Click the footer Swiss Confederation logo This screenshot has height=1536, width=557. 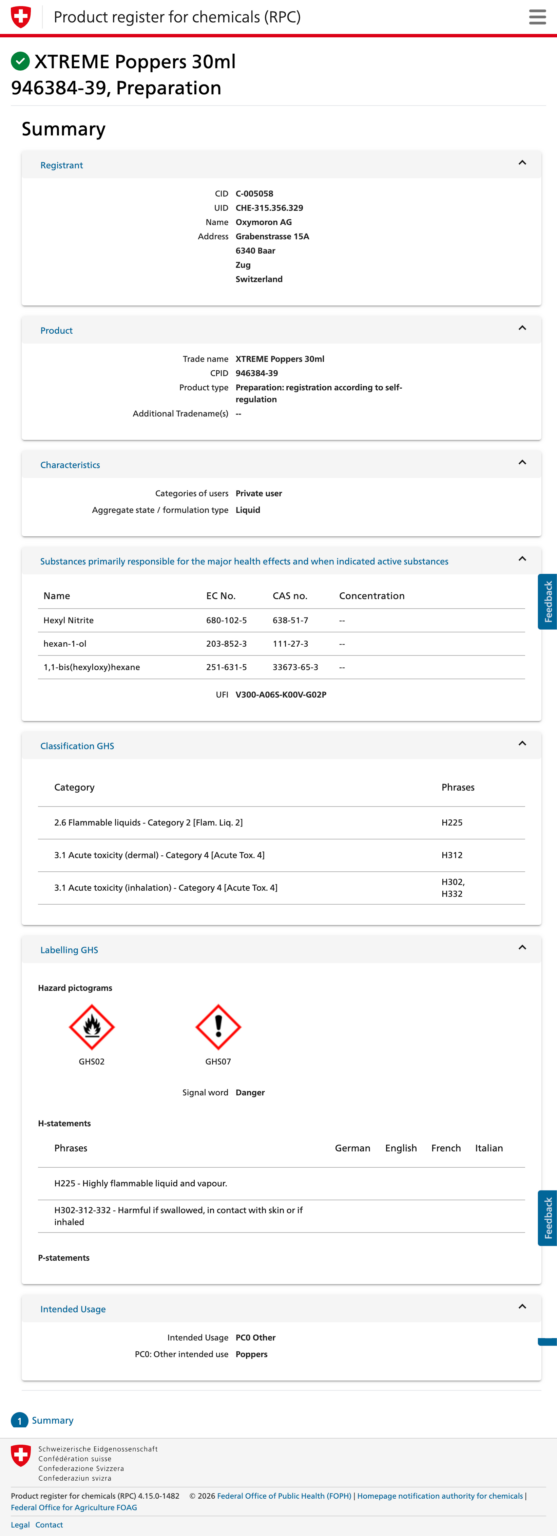pyautogui.click(x=20, y=1455)
